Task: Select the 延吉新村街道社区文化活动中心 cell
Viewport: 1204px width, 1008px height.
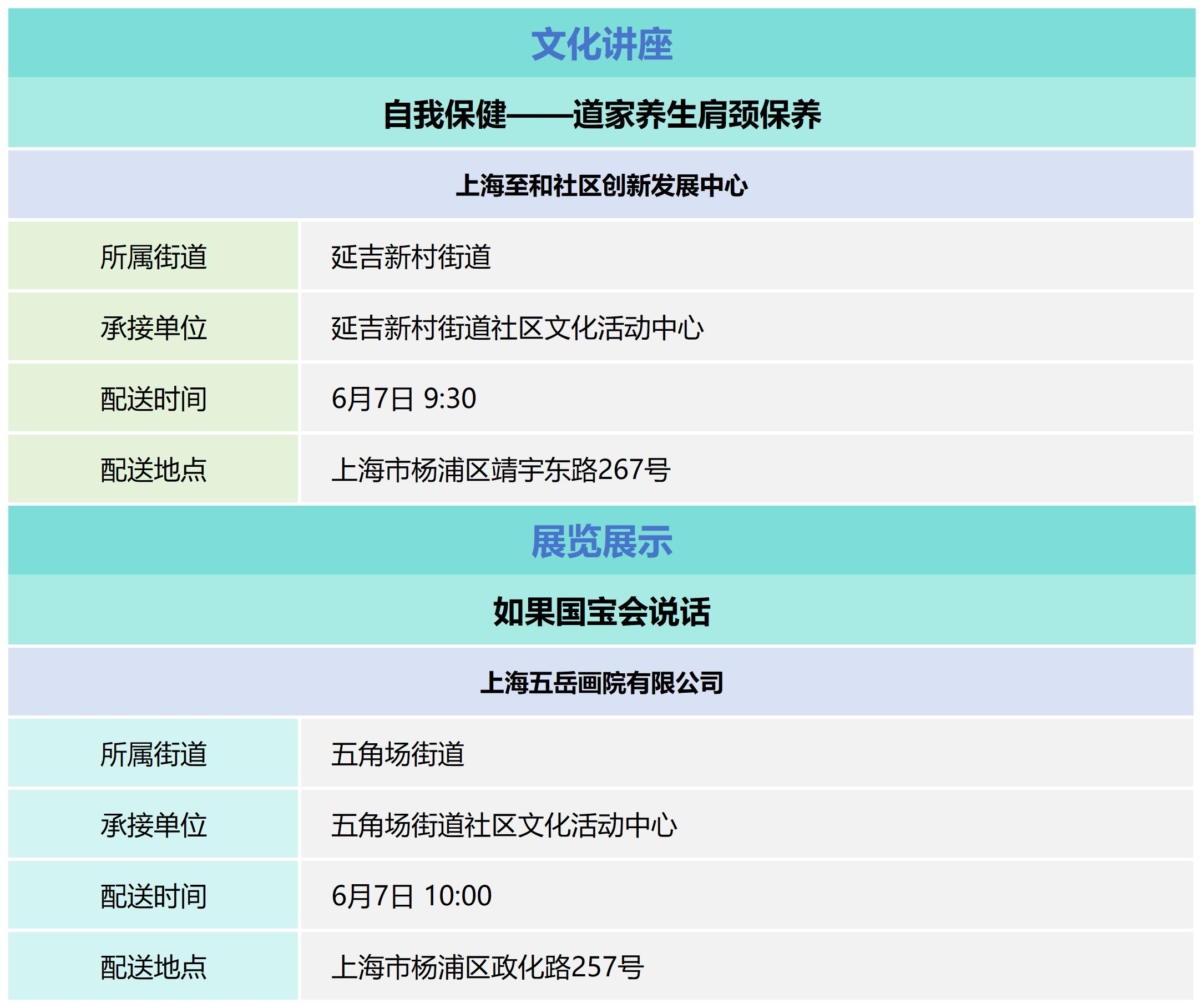Action: 517,327
